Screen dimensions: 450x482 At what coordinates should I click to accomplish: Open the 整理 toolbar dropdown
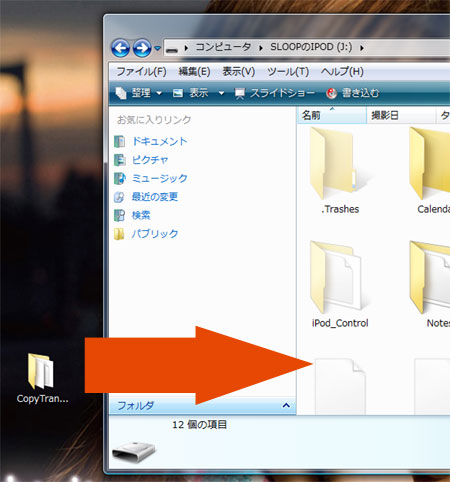point(139,93)
